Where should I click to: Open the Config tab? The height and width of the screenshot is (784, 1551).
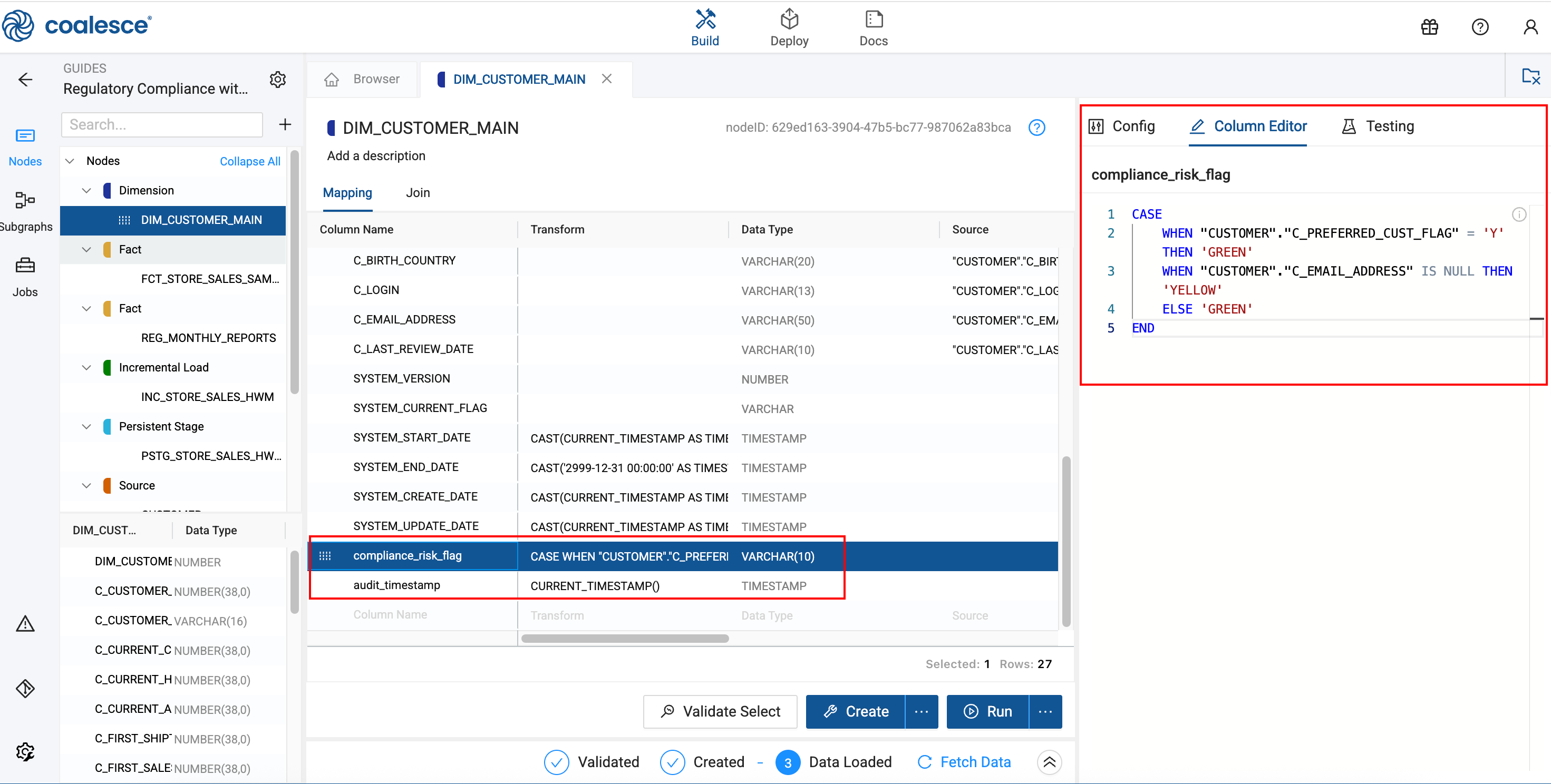(1122, 126)
